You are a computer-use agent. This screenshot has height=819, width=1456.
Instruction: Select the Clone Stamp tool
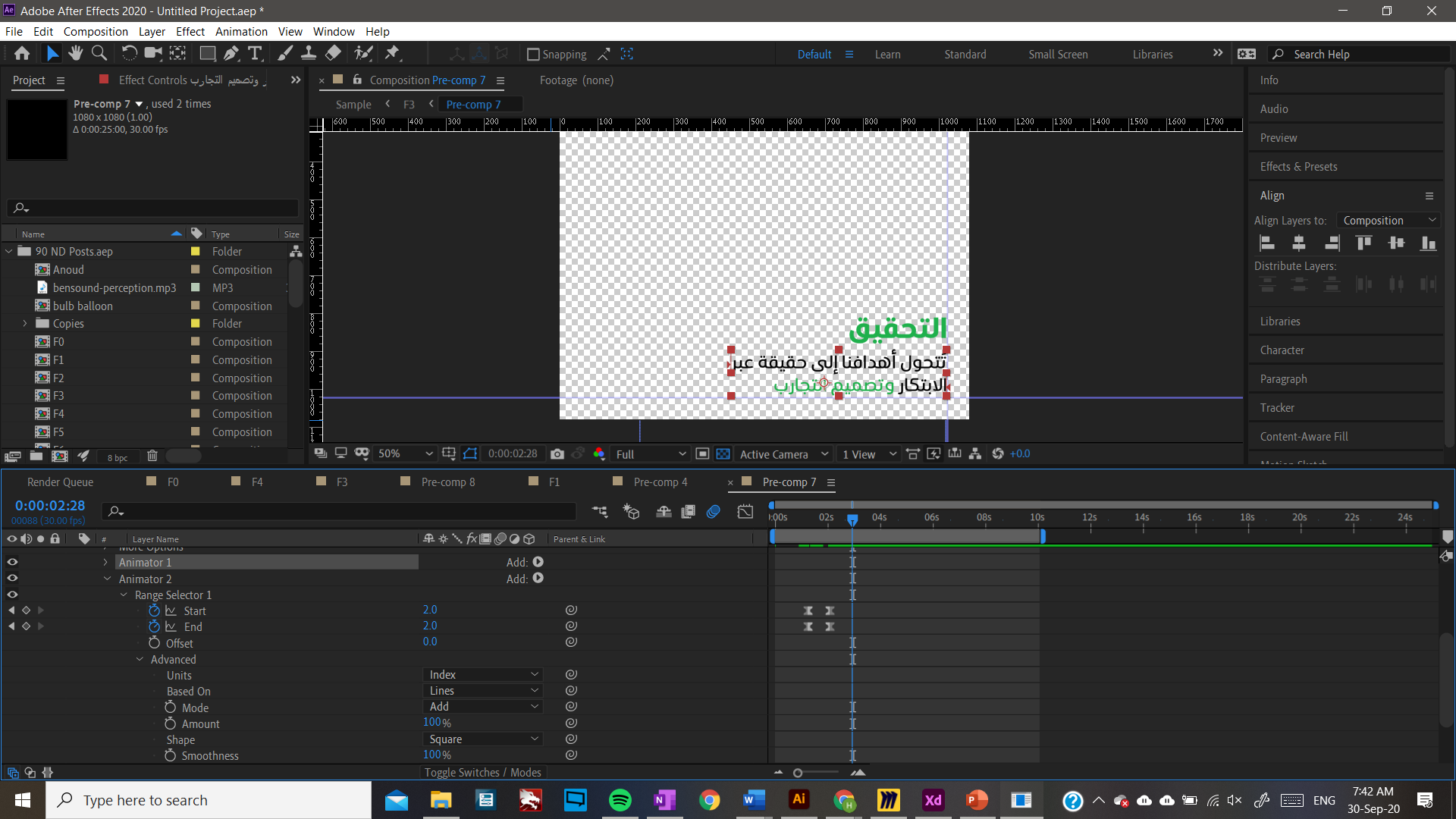[309, 54]
